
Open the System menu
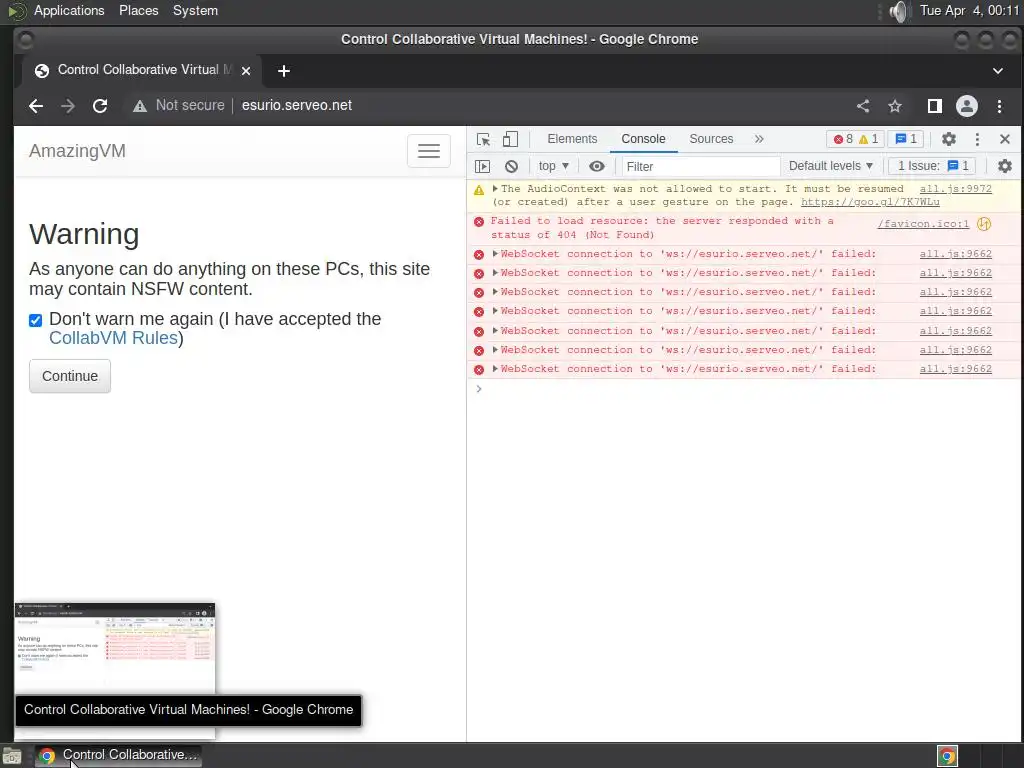[x=195, y=10]
